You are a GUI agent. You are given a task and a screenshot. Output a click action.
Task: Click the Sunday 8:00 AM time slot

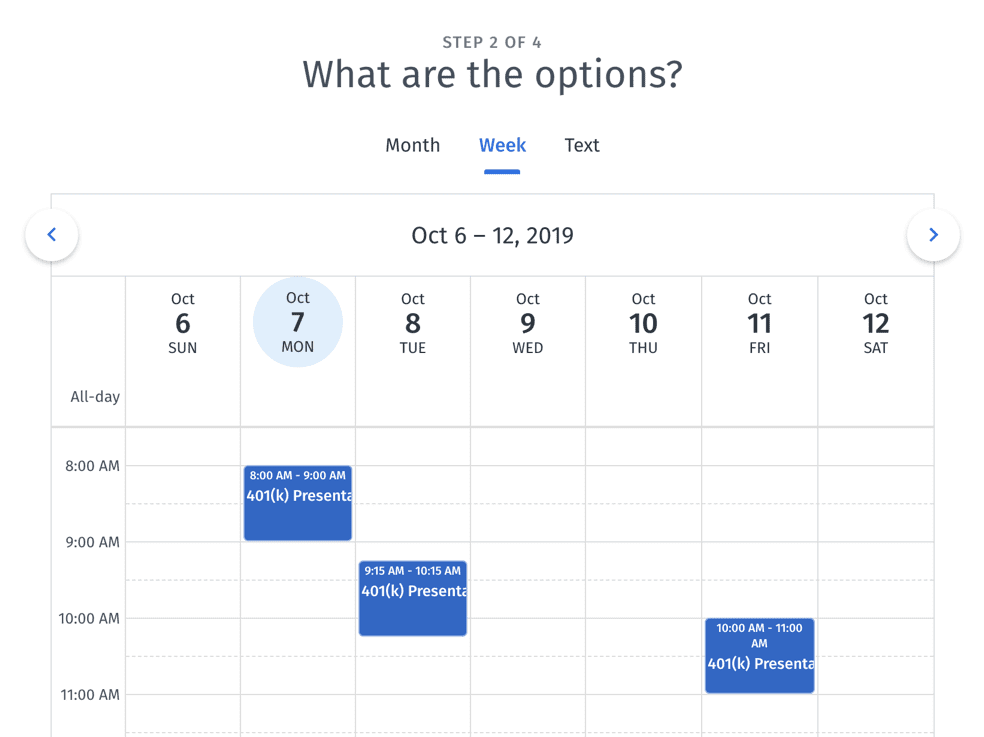click(x=183, y=485)
